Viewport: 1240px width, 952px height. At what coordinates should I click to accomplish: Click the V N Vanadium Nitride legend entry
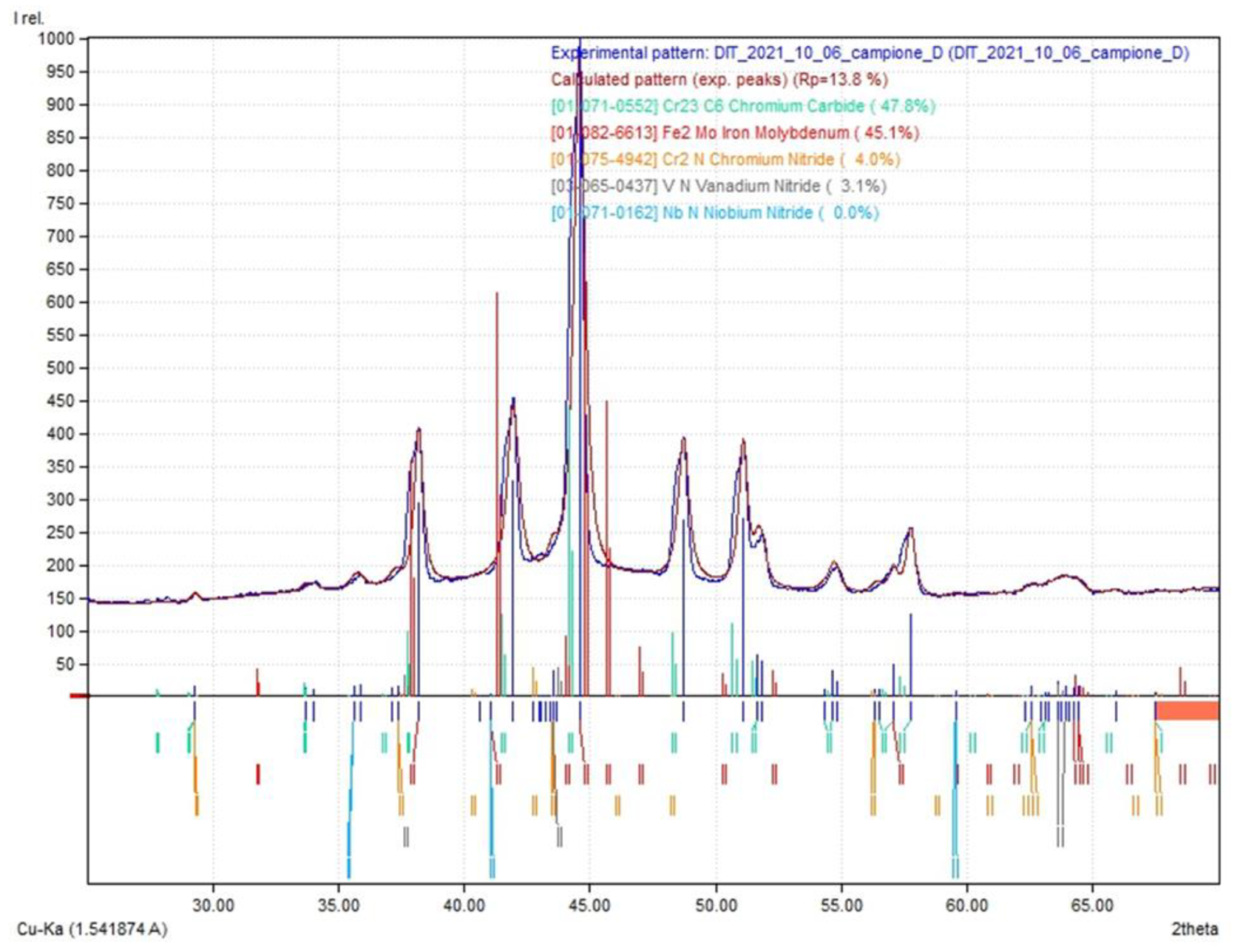[718, 186]
